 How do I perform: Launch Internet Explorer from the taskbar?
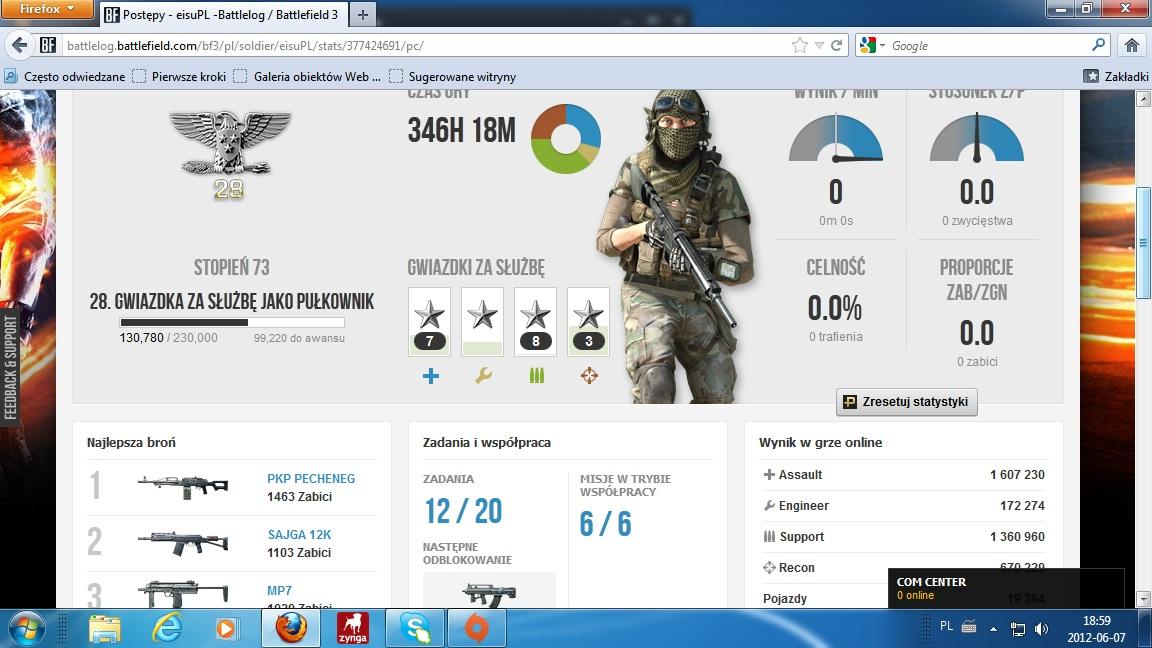pos(167,629)
